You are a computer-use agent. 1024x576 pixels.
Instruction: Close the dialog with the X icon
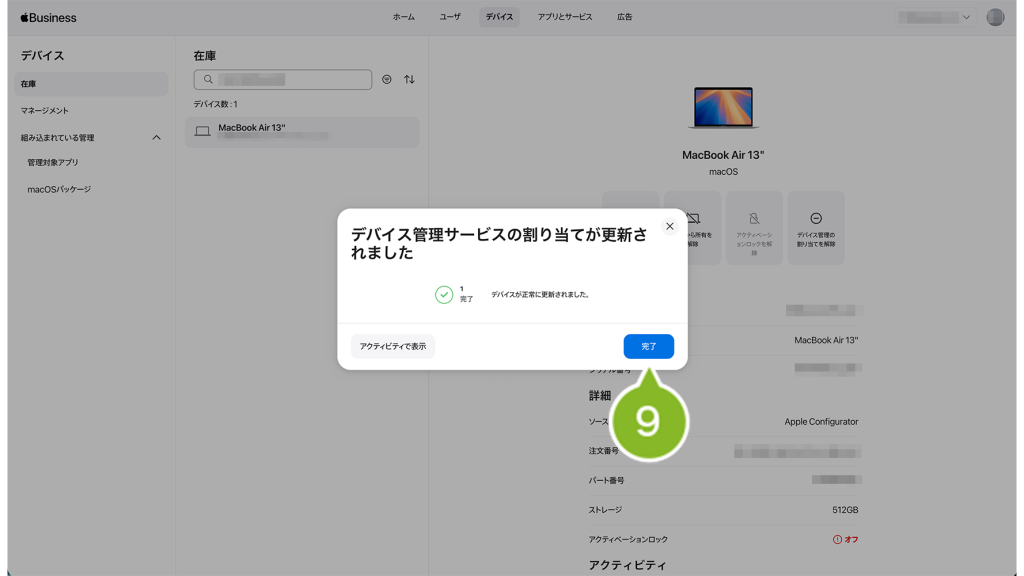pos(670,226)
